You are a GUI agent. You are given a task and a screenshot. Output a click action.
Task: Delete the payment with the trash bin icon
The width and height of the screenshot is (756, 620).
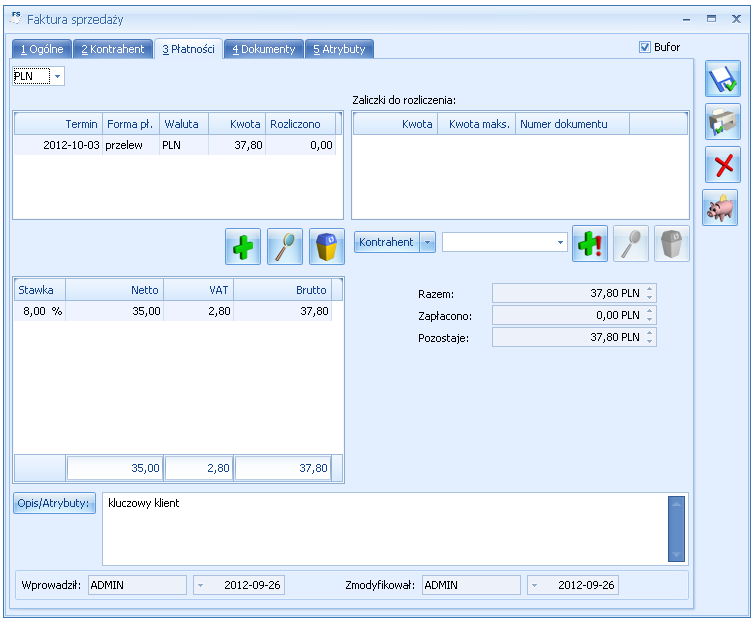327,246
